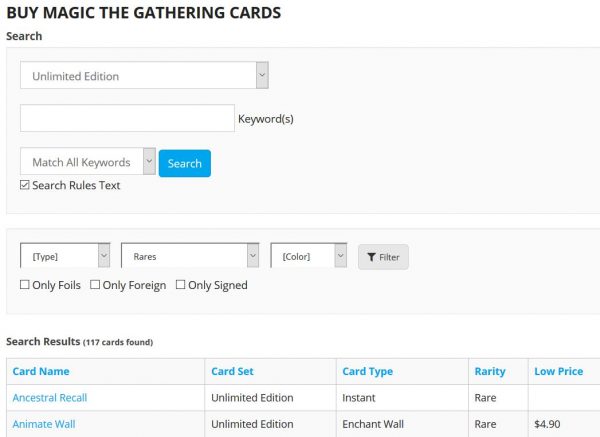The image size is (600, 437).
Task: Sort by the Low Price header
Action: (x=558, y=372)
